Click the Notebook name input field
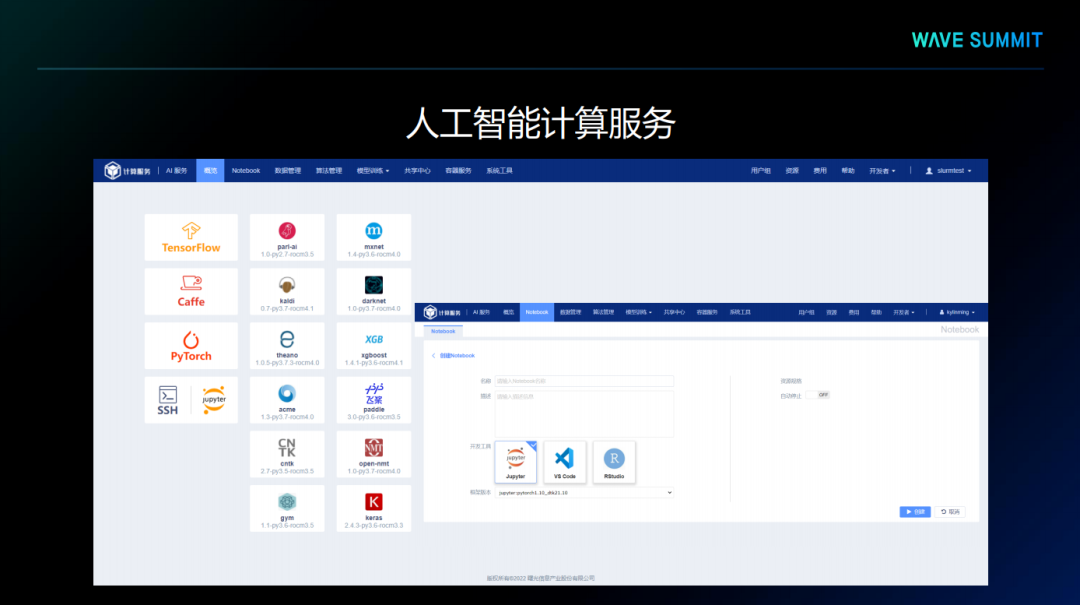 [584, 381]
